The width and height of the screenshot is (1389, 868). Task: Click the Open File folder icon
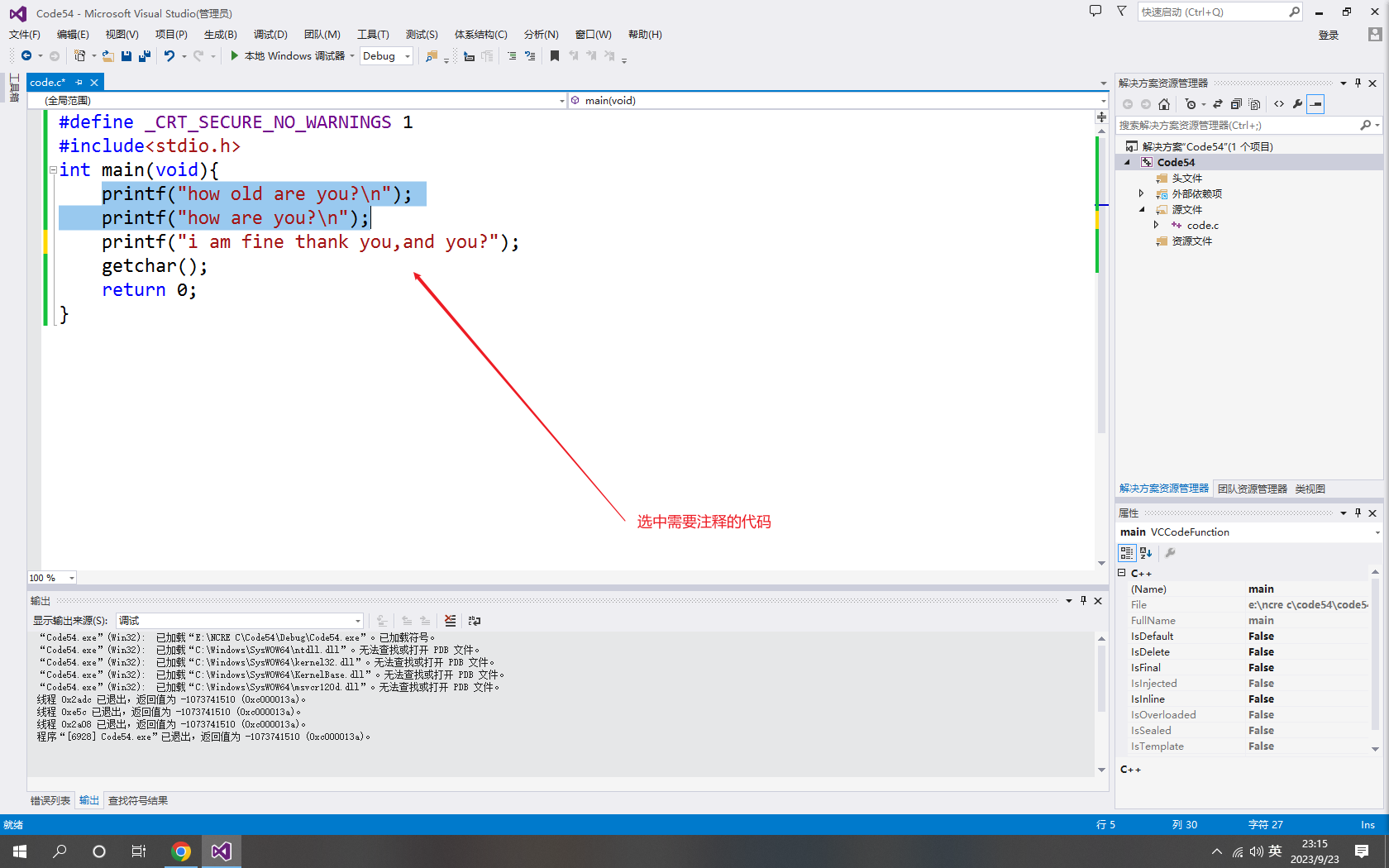[x=107, y=55]
